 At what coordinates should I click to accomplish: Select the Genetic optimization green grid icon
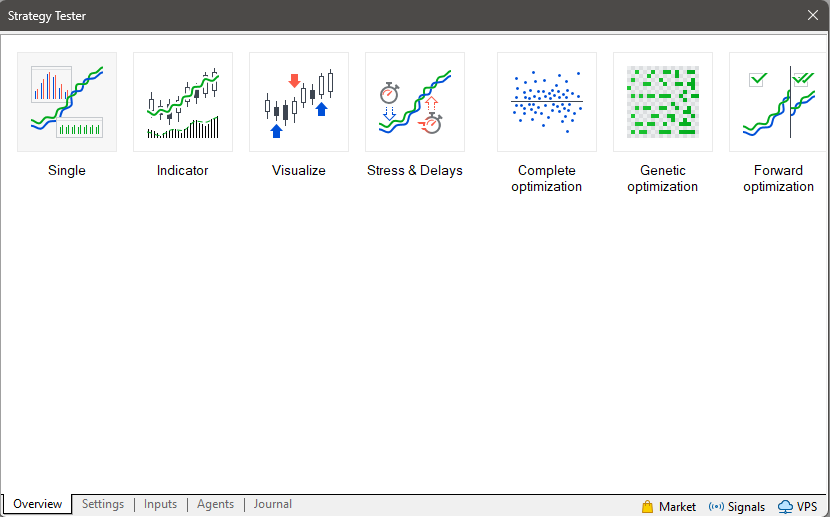click(663, 102)
